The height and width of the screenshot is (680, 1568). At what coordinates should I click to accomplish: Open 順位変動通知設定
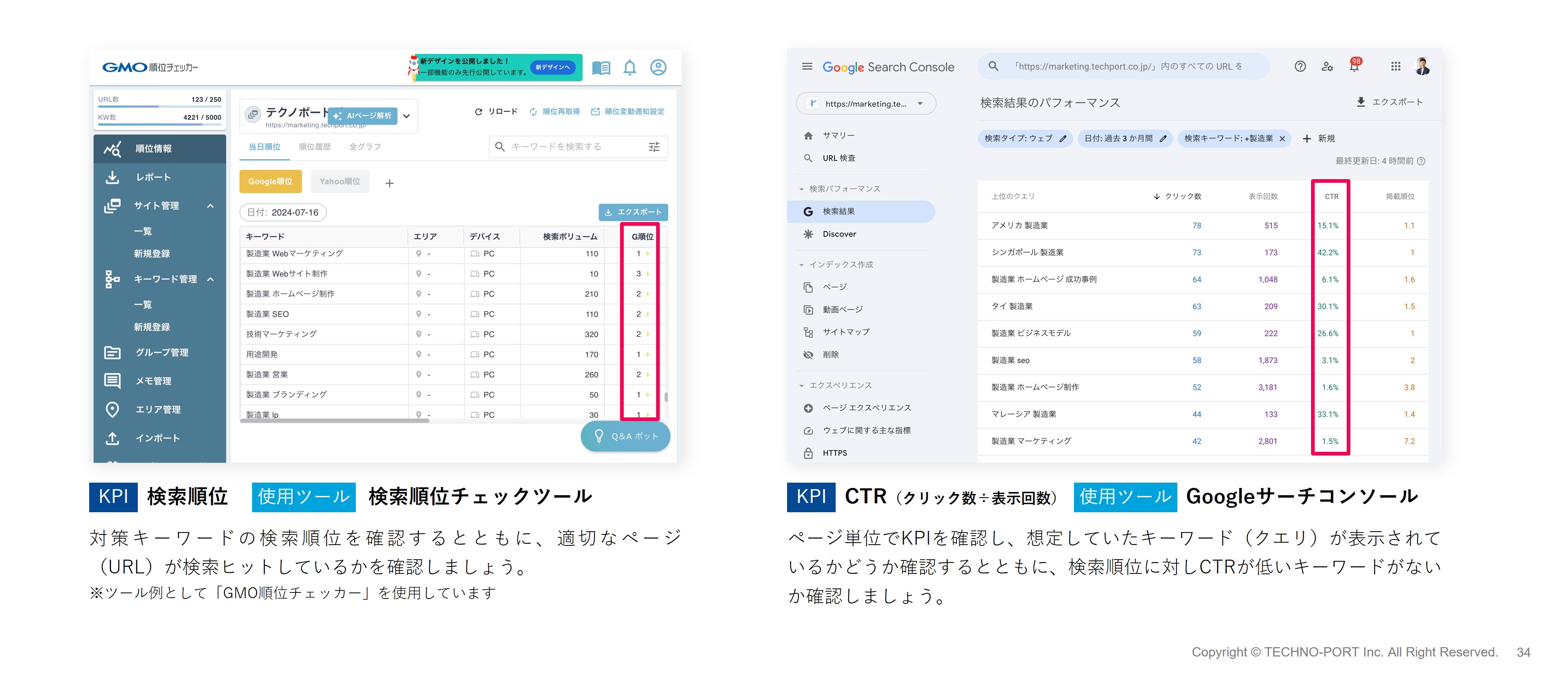coord(628,111)
